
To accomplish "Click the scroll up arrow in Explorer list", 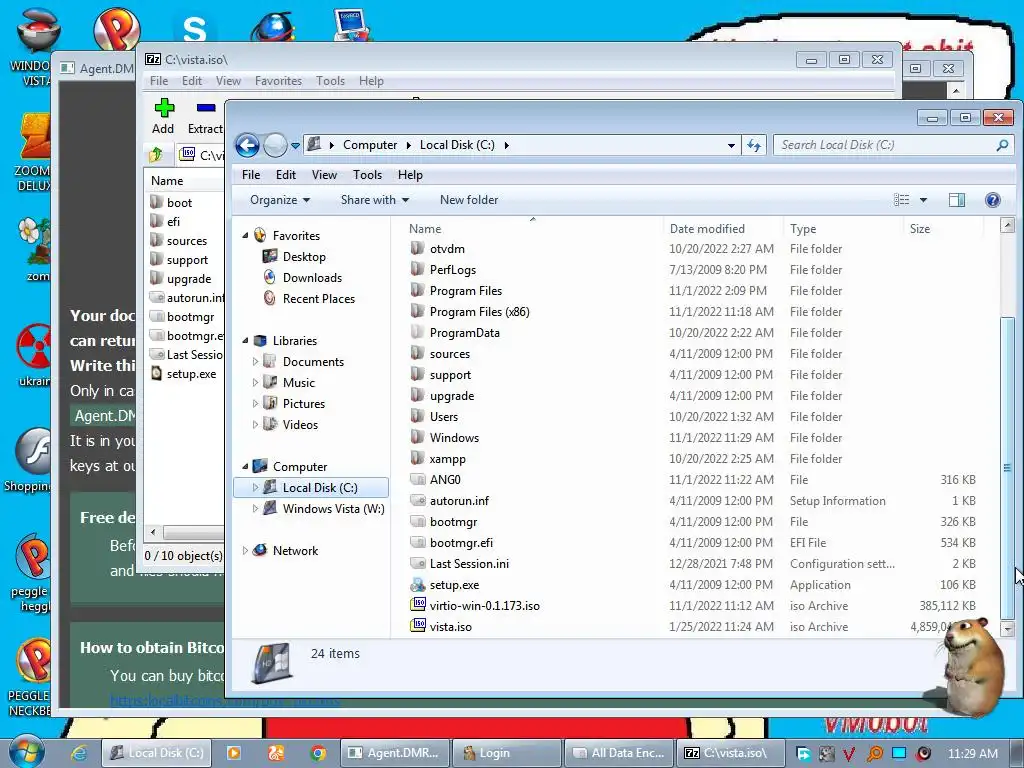I will [x=1007, y=226].
